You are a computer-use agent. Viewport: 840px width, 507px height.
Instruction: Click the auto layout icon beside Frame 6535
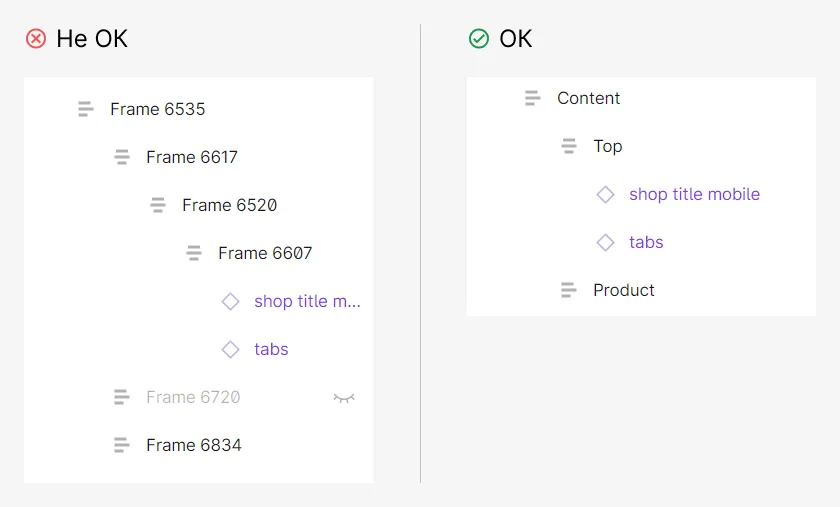coord(86,109)
